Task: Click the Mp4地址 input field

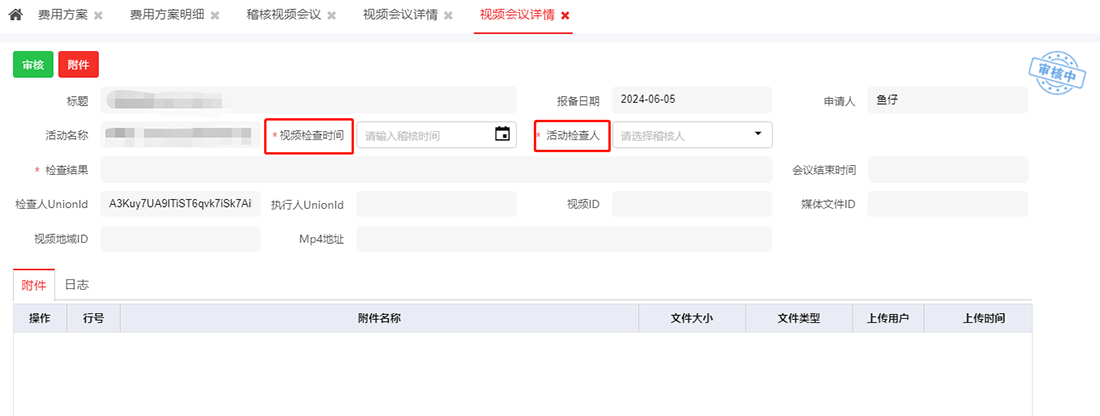Action: click(563, 239)
